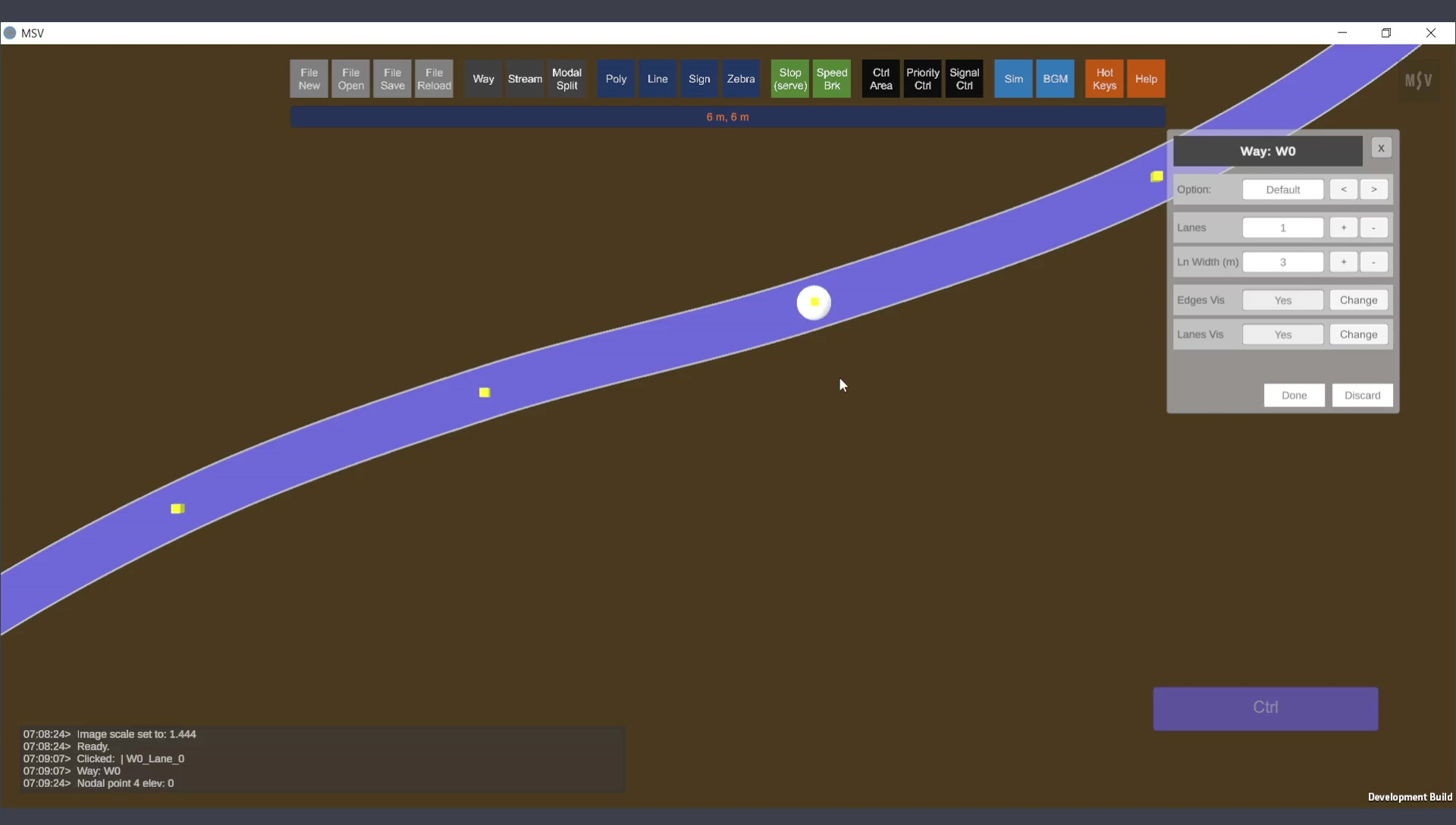Go to next Option with > arrow

tap(1373, 190)
